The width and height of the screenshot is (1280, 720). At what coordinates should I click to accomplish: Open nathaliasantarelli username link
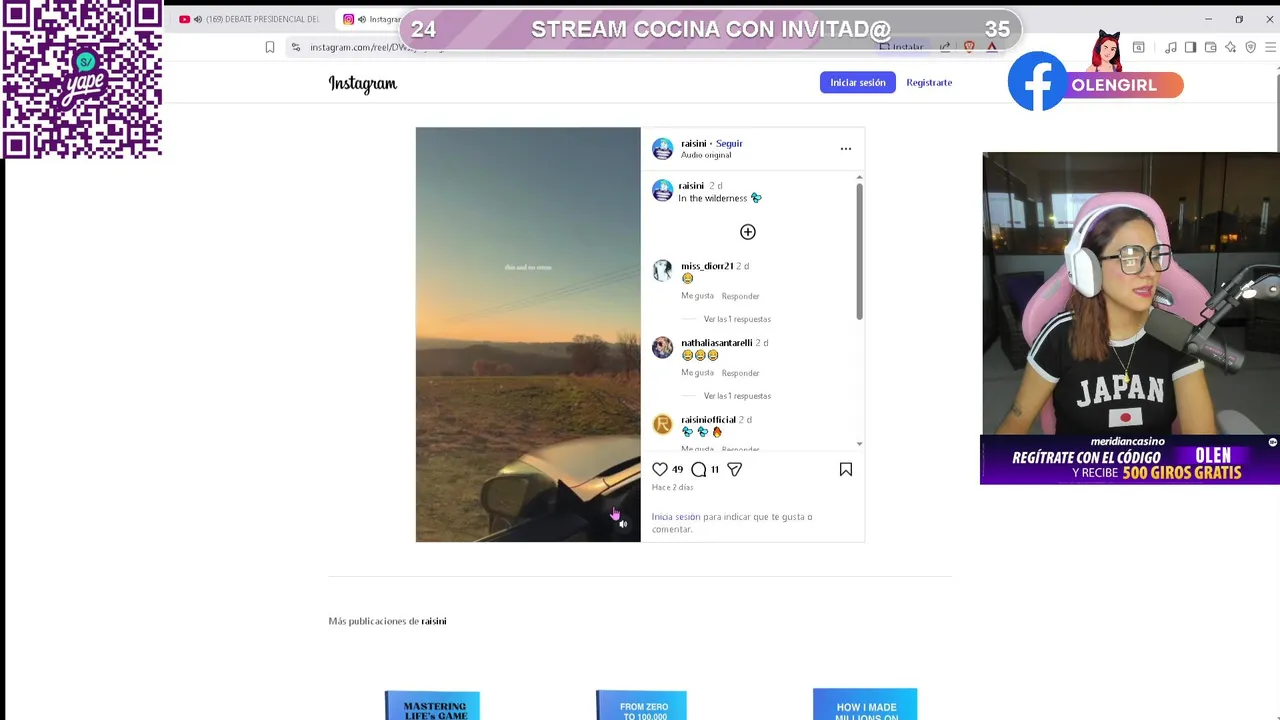[716, 343]
